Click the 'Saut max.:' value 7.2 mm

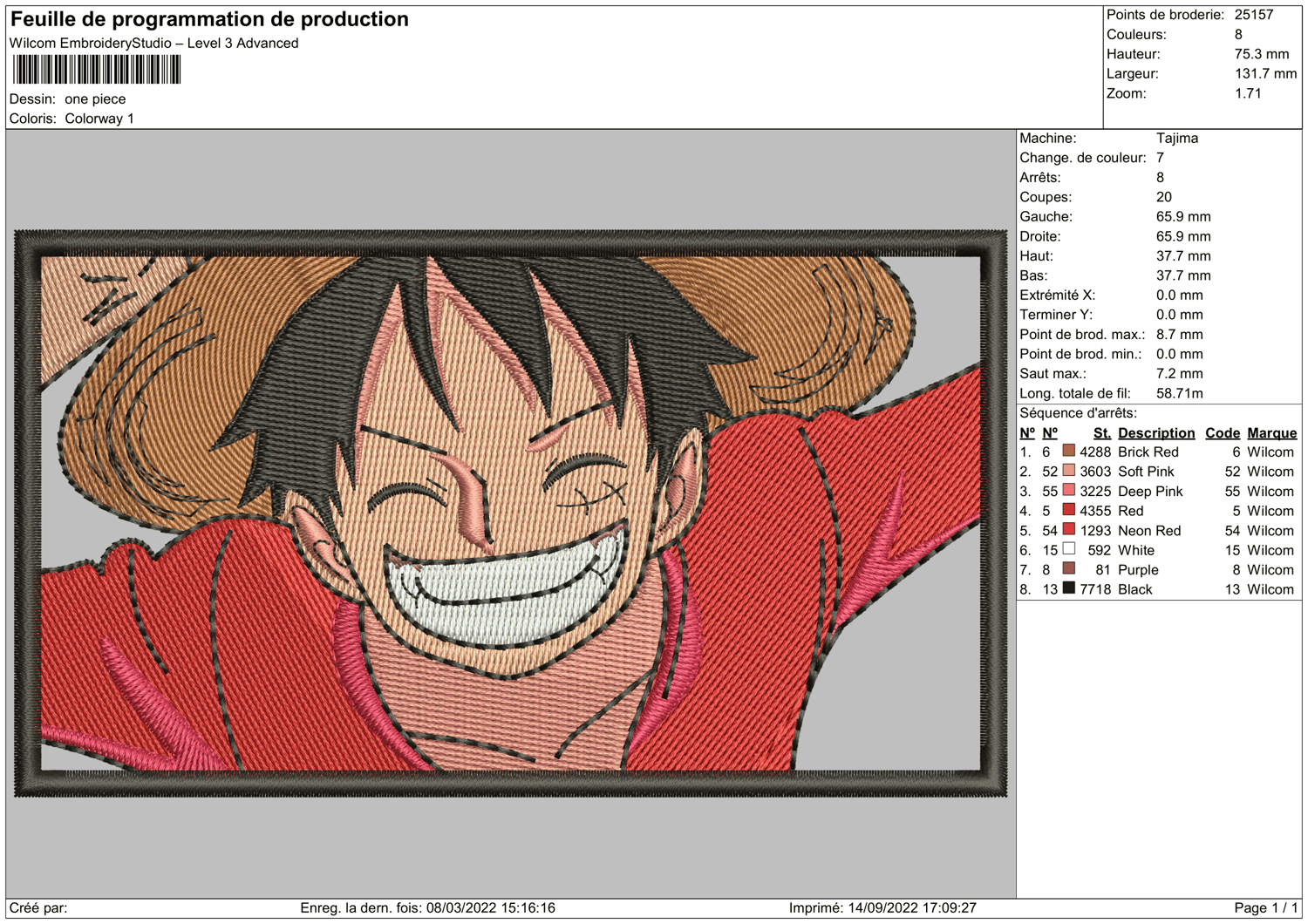pyautogui.click(x=1179, y=374)
